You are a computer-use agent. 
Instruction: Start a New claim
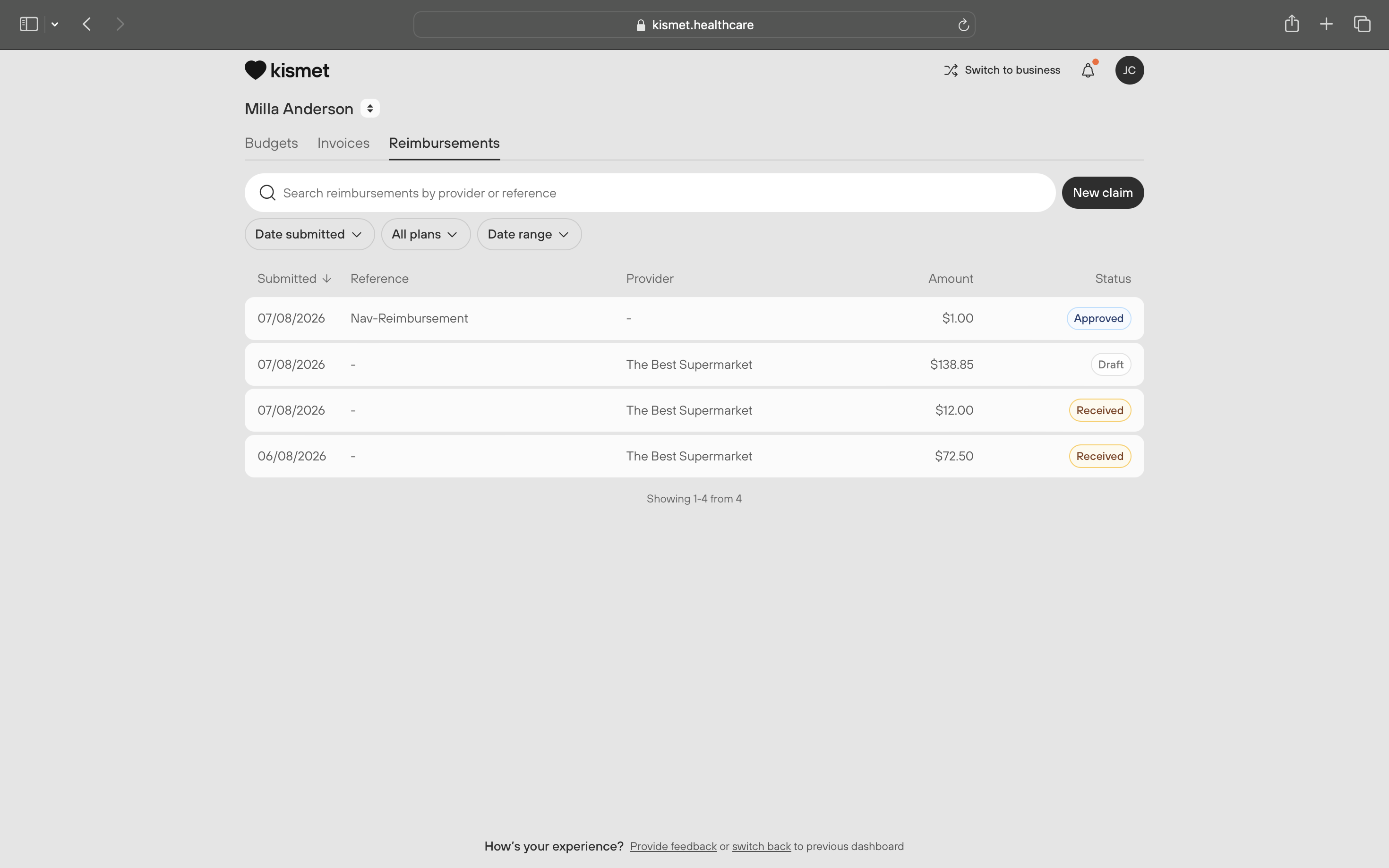point(1103,193)
